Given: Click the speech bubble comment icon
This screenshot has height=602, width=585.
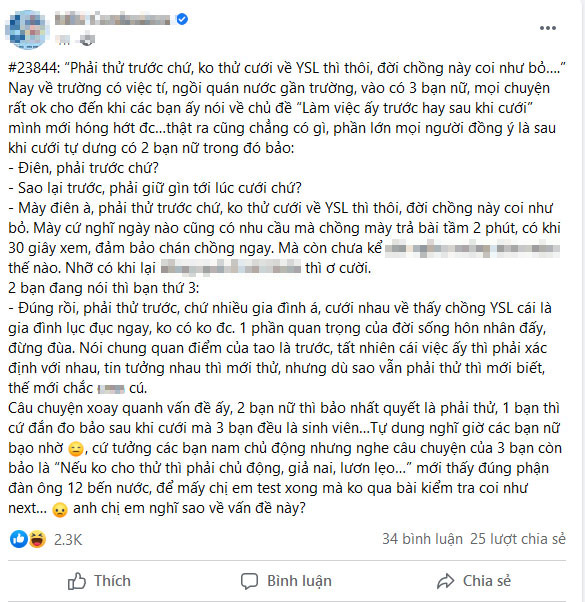Looking at the screenshot, I should (250, 581).
